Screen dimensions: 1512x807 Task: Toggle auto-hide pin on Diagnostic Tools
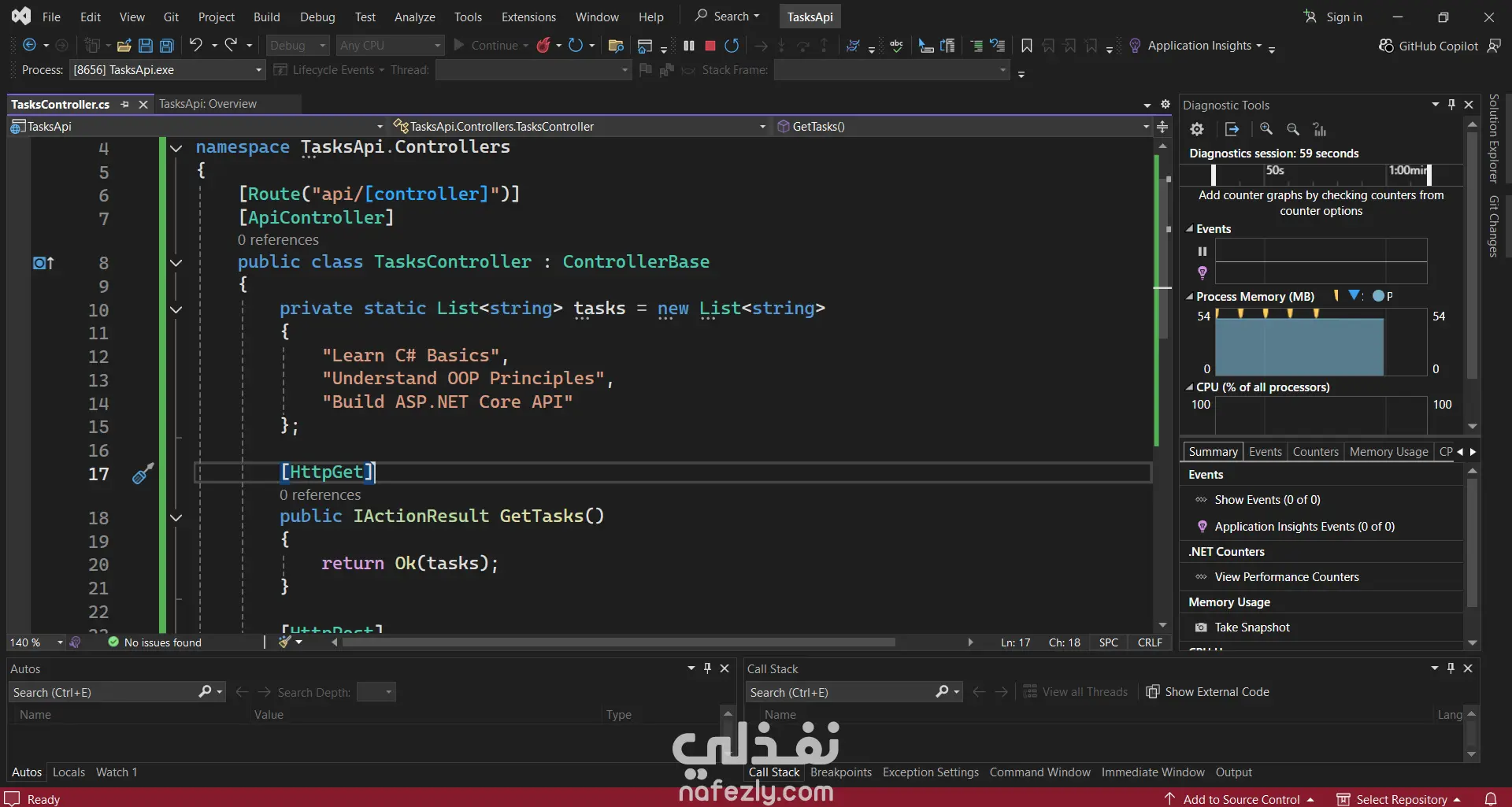1451,105
